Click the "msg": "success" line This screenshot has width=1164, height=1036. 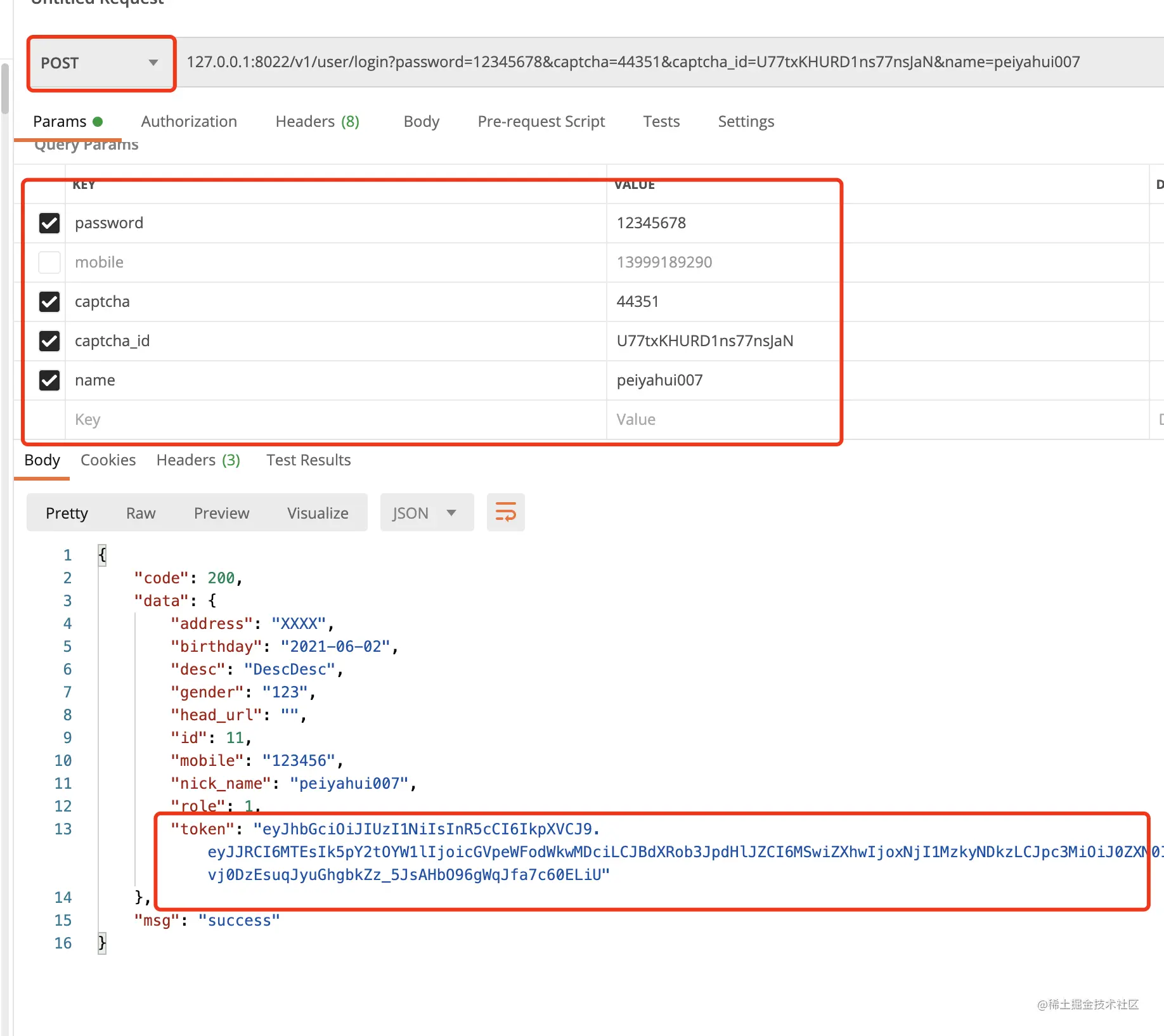tap(207, 921)
